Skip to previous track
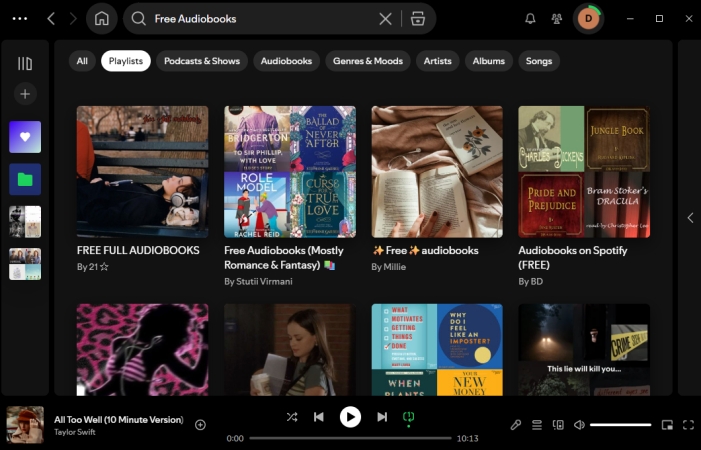This screenshot has height=450, width=701. 319,417
